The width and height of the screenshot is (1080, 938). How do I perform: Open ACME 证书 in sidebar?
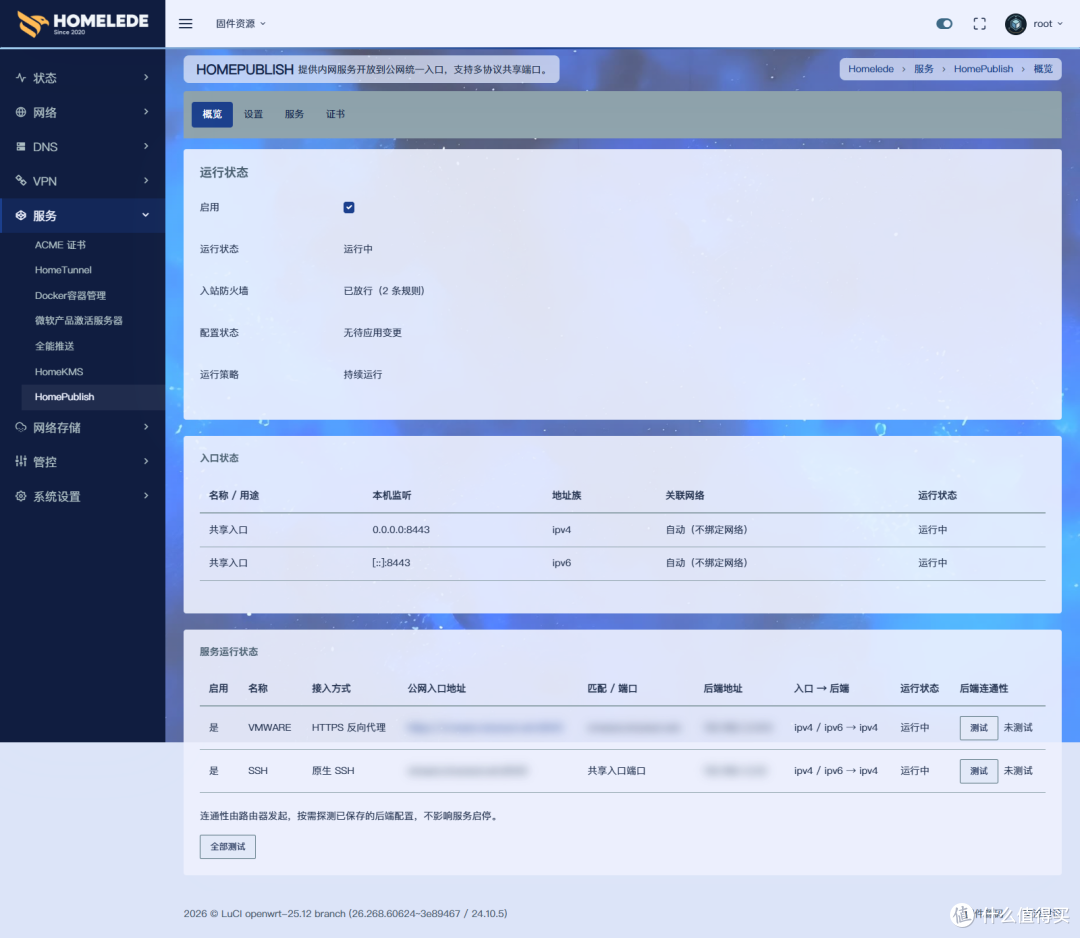pos(61,245)
